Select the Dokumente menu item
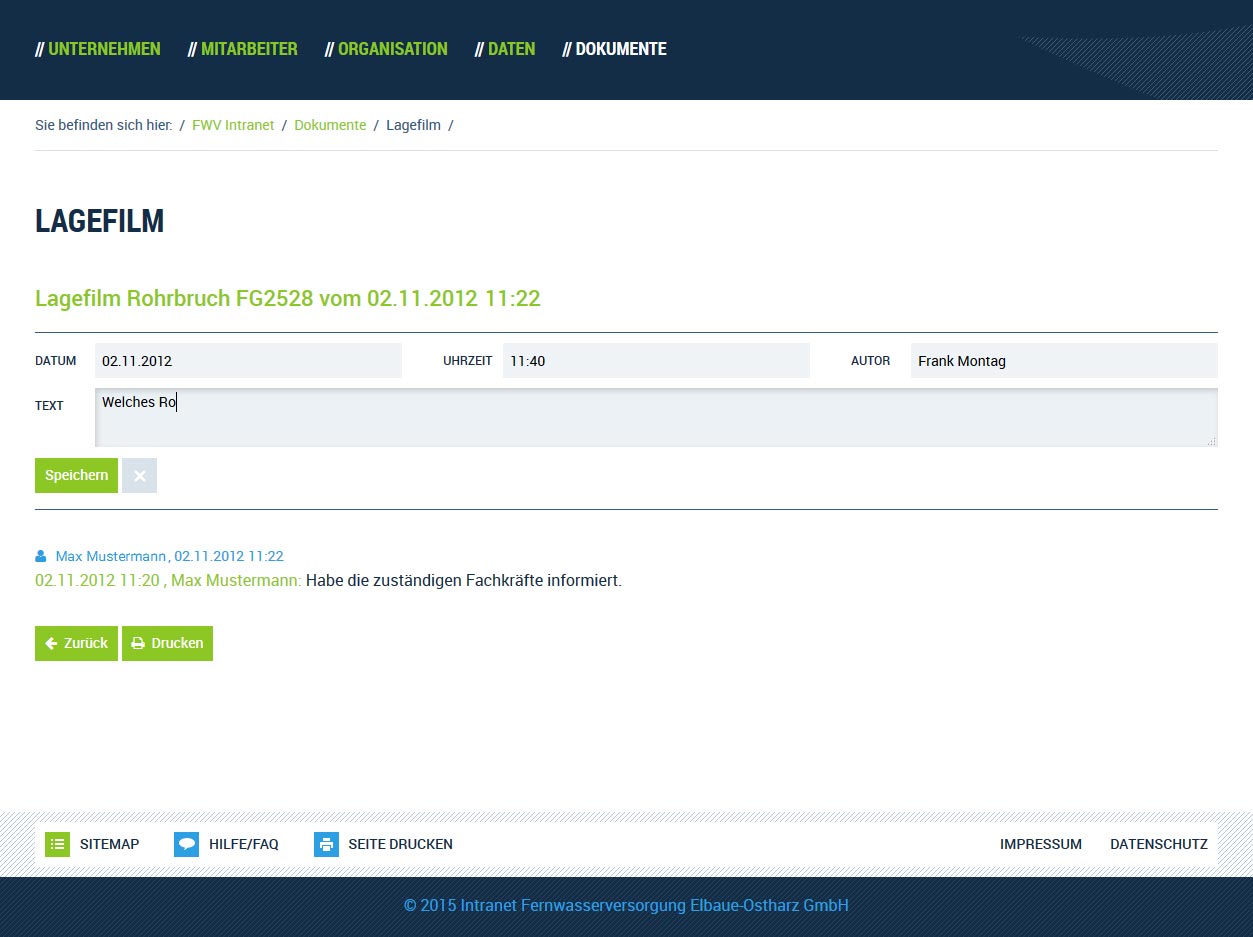Viewport: 1253px width, 937px height. point(614,49)
